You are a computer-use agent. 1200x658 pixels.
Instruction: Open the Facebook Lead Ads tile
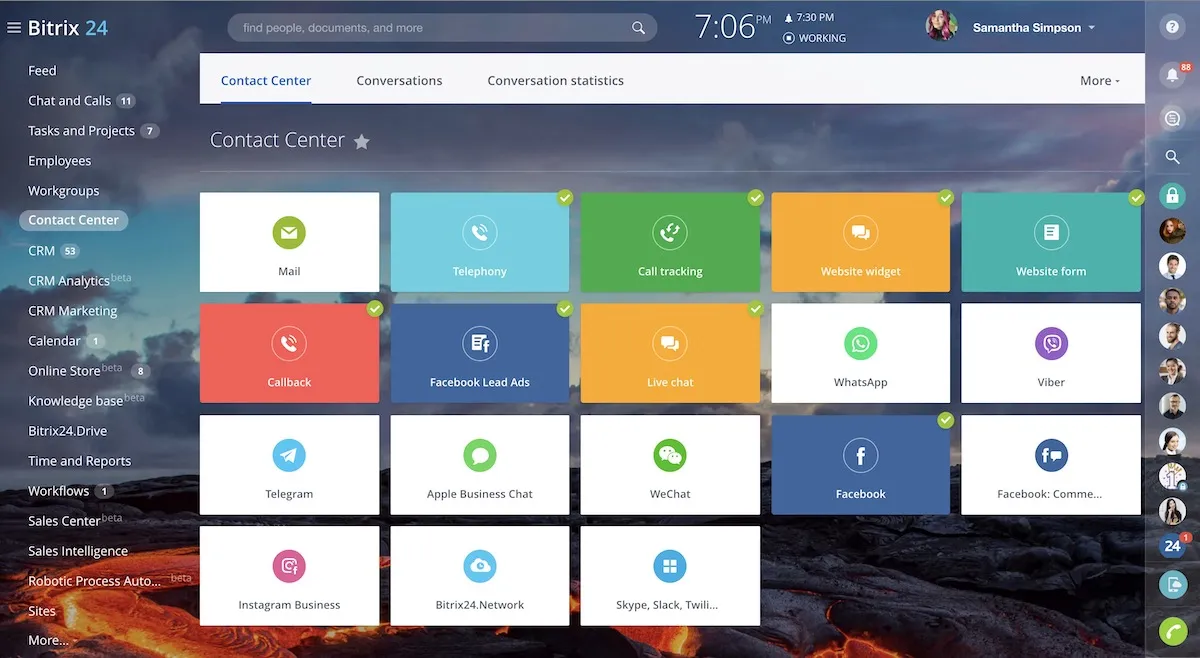coord(480,353)
